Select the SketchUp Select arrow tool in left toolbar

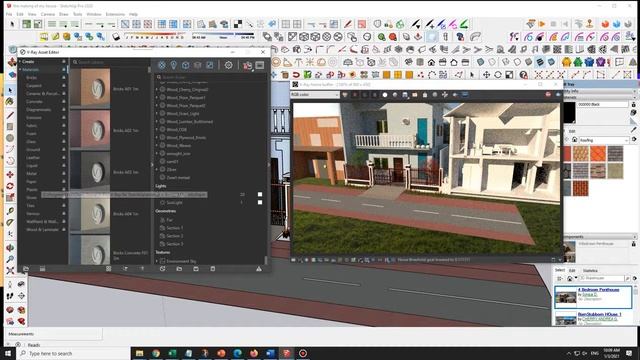tap(10, 90)
